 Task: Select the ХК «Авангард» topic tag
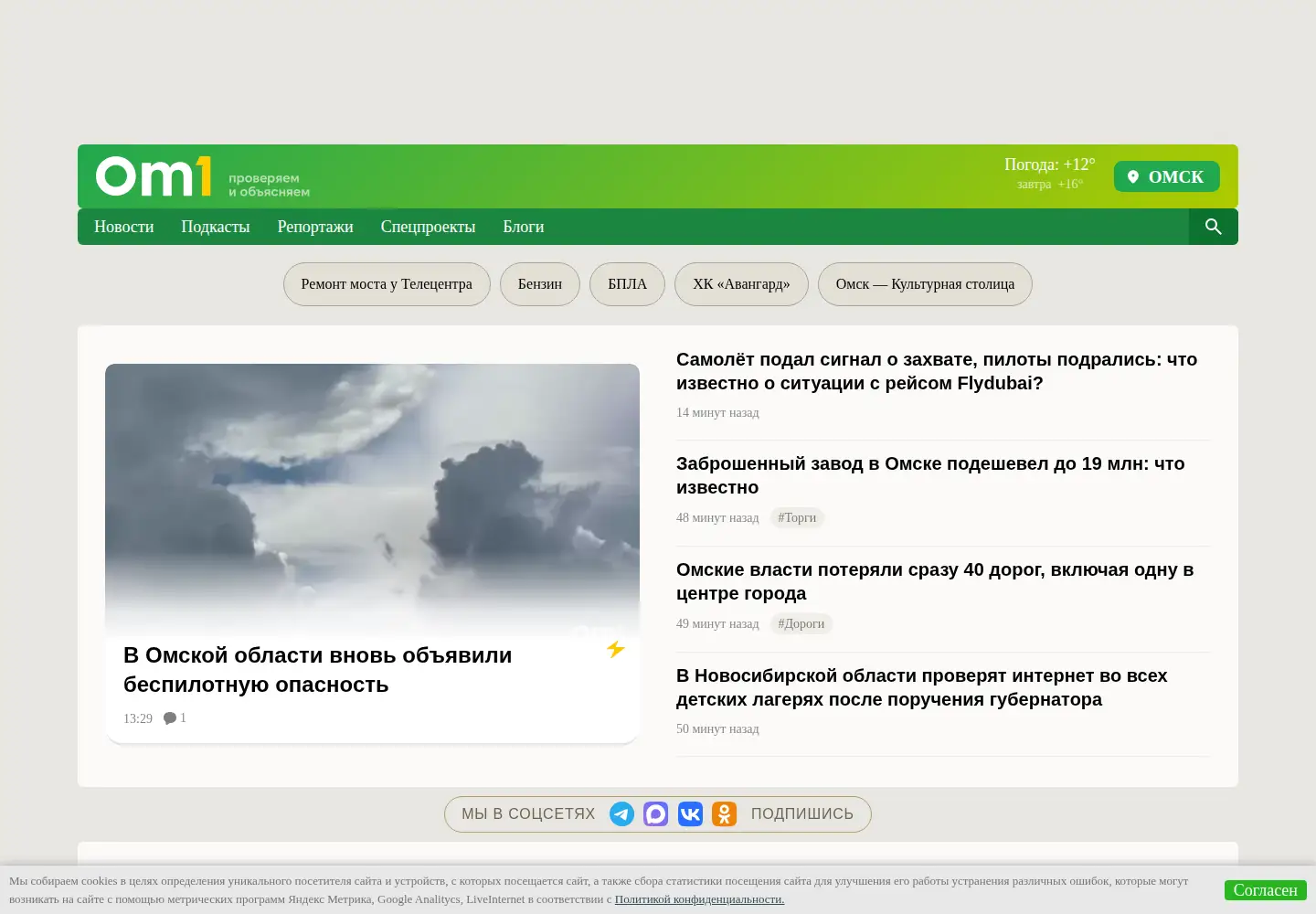coord(741,284)
